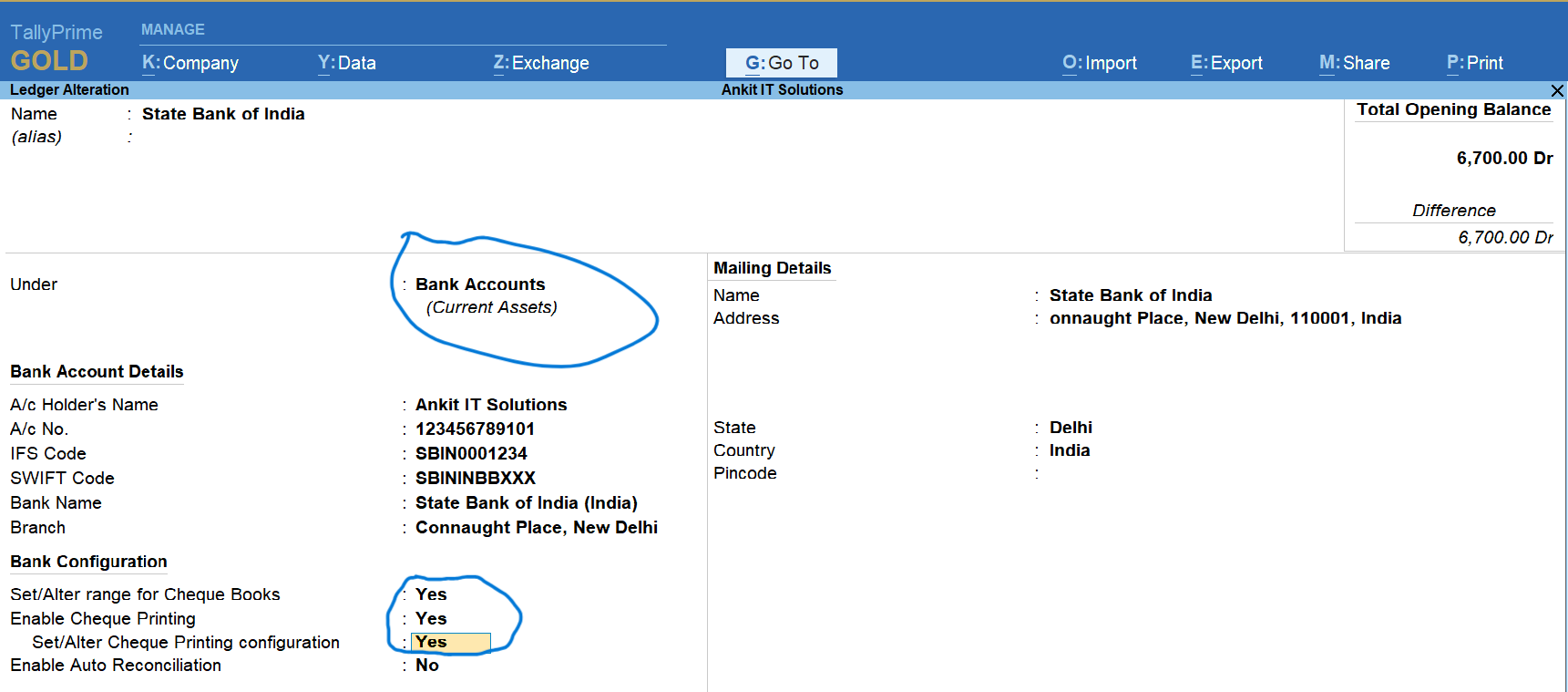Open the M: Share menu
The image size is (1568, 692).
click(1355, 63)
